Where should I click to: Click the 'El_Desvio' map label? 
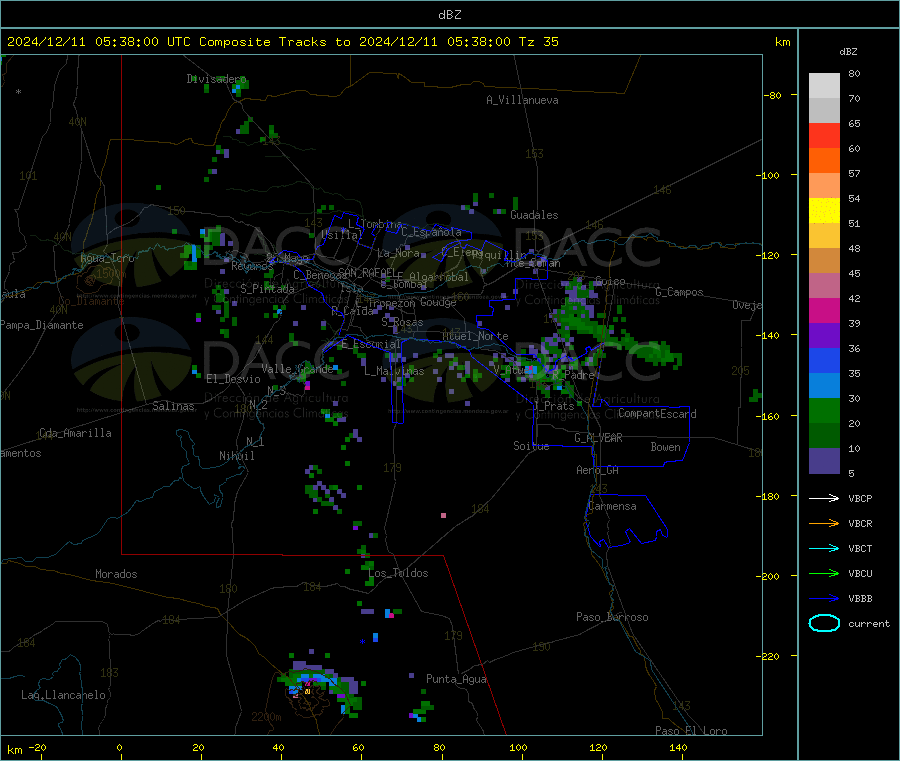click(234, 379)
